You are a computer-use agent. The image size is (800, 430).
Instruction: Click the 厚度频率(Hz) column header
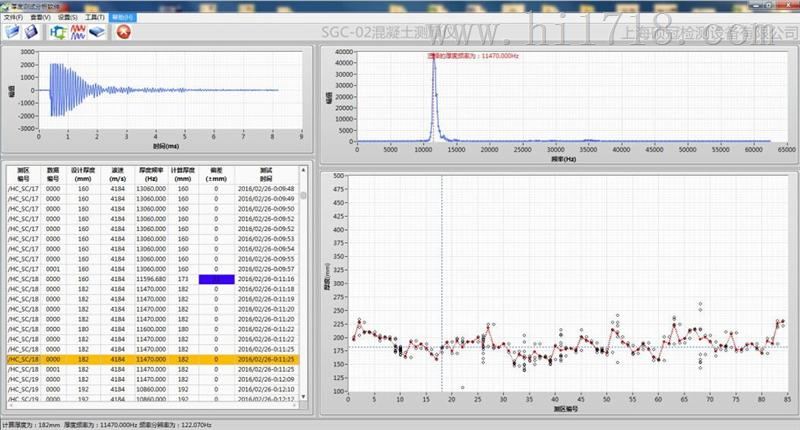[x=151, y=174]
